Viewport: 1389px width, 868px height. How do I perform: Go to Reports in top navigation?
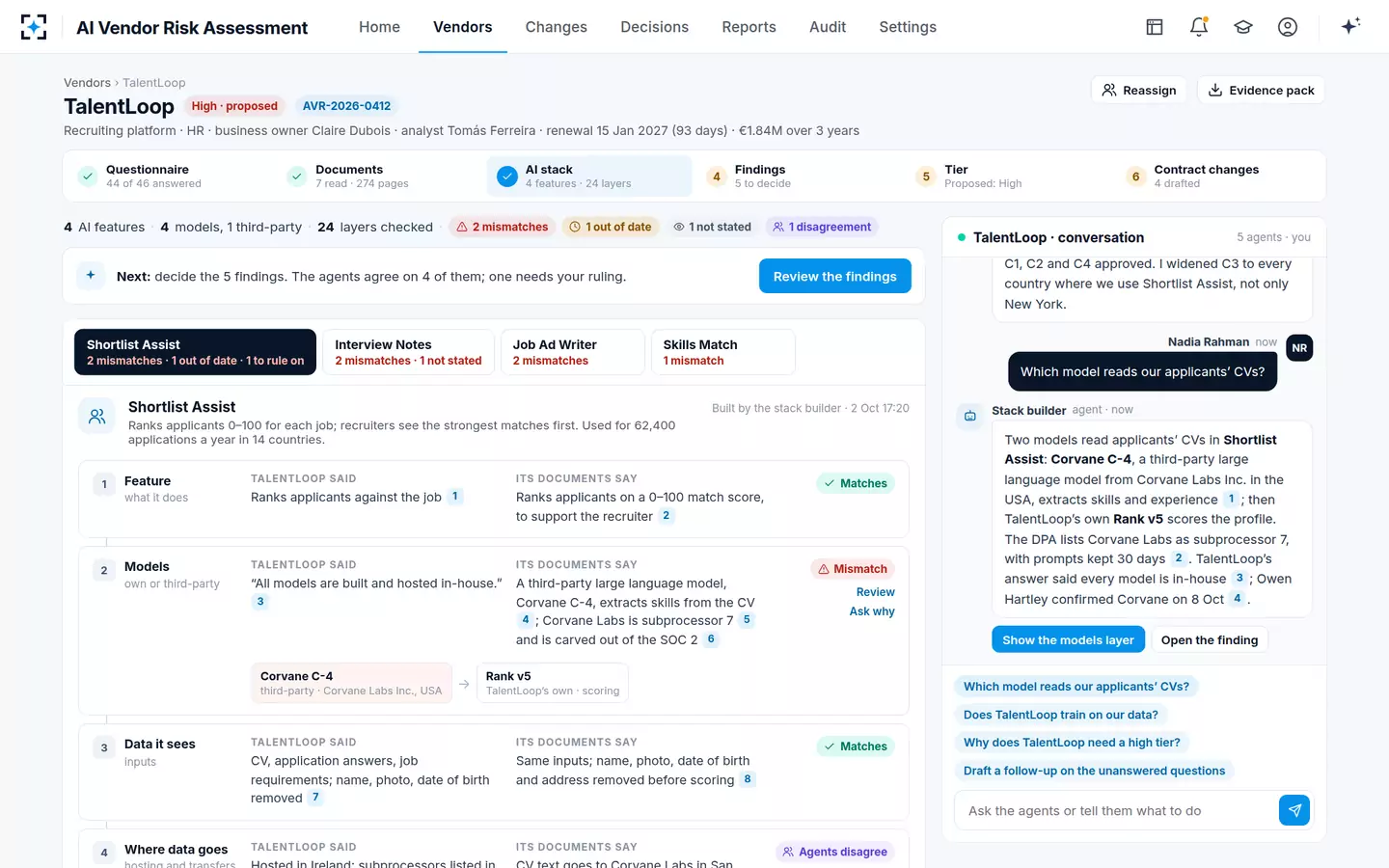(x=749, y=27)
